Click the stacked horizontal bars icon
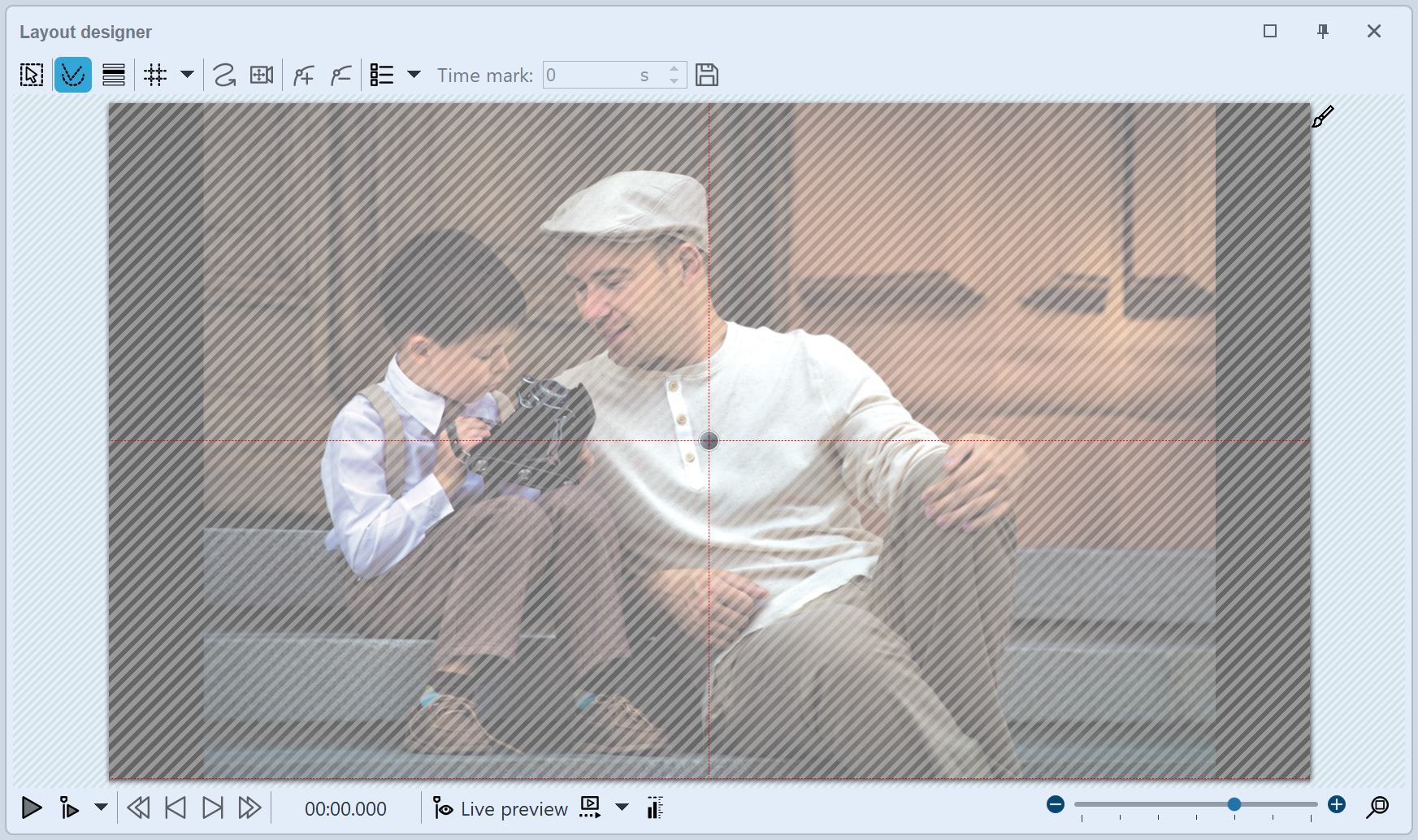1418x840 pixels. [x=114, y=76]
